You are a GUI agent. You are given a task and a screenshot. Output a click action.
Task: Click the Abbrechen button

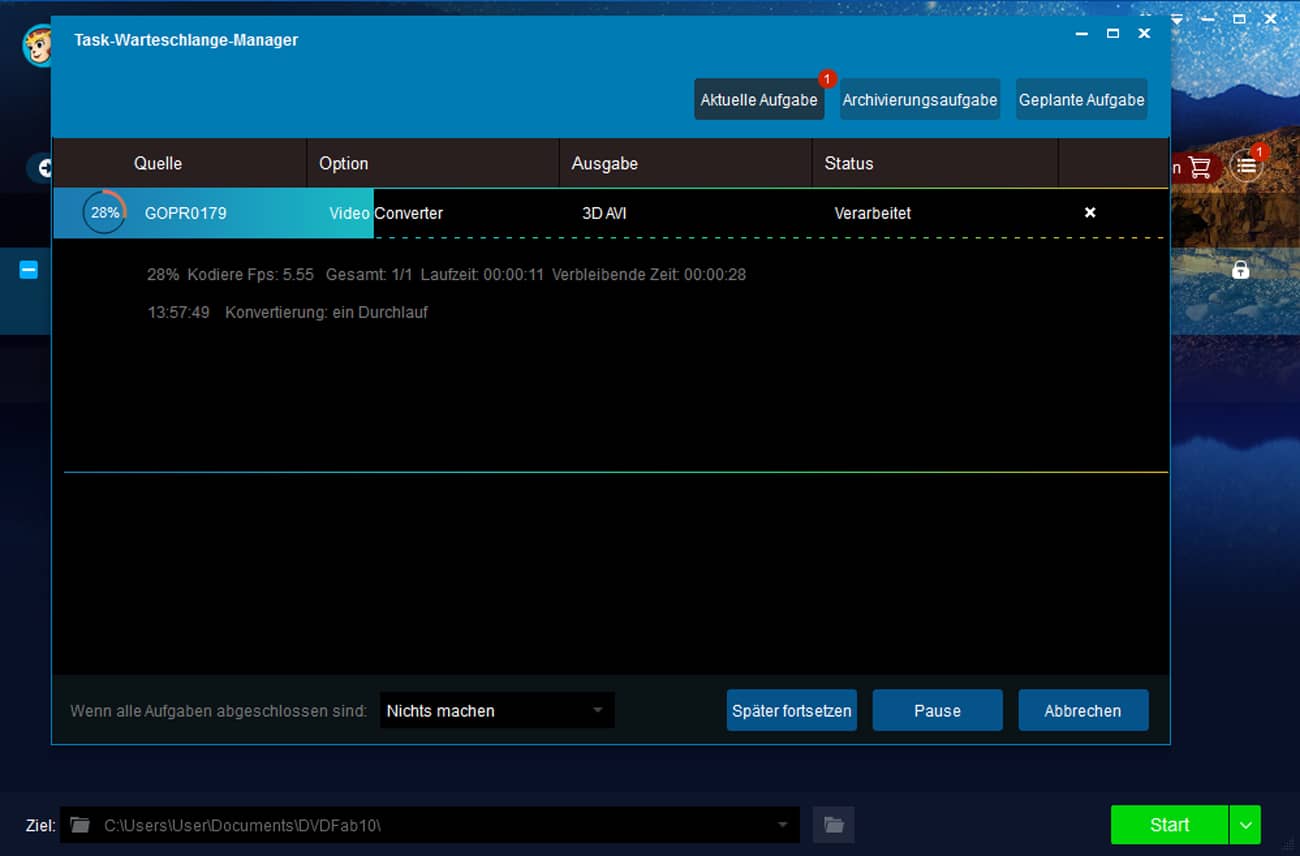pyautogui.click(x=1082, y=711)
